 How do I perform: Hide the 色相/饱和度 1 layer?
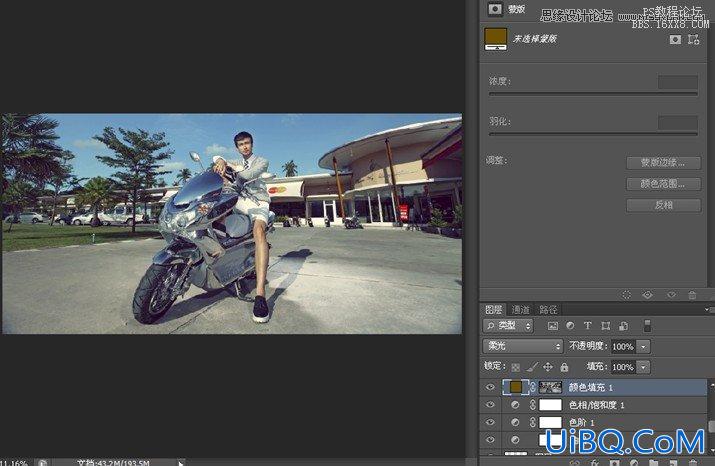pyautogui.click(x=490, y=405)
